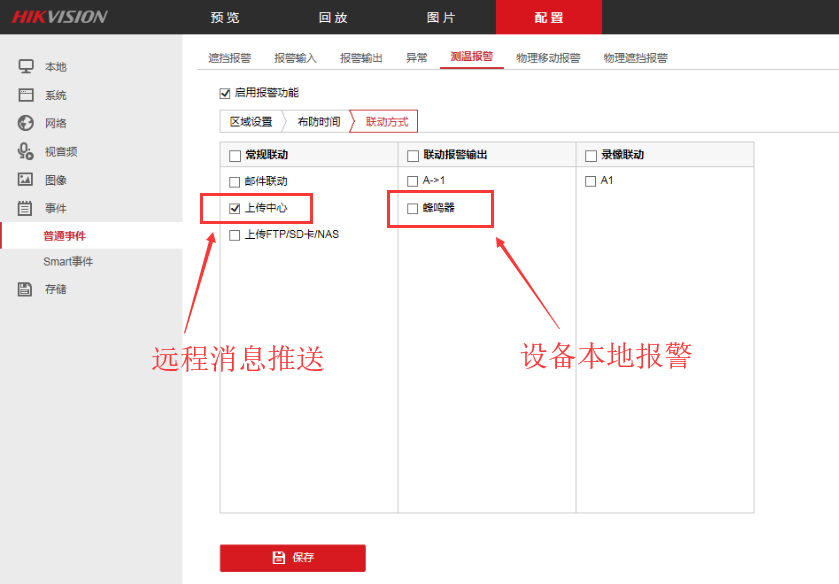
Task: Go to the 区域设置 step
Action: [x=251, y=122]
